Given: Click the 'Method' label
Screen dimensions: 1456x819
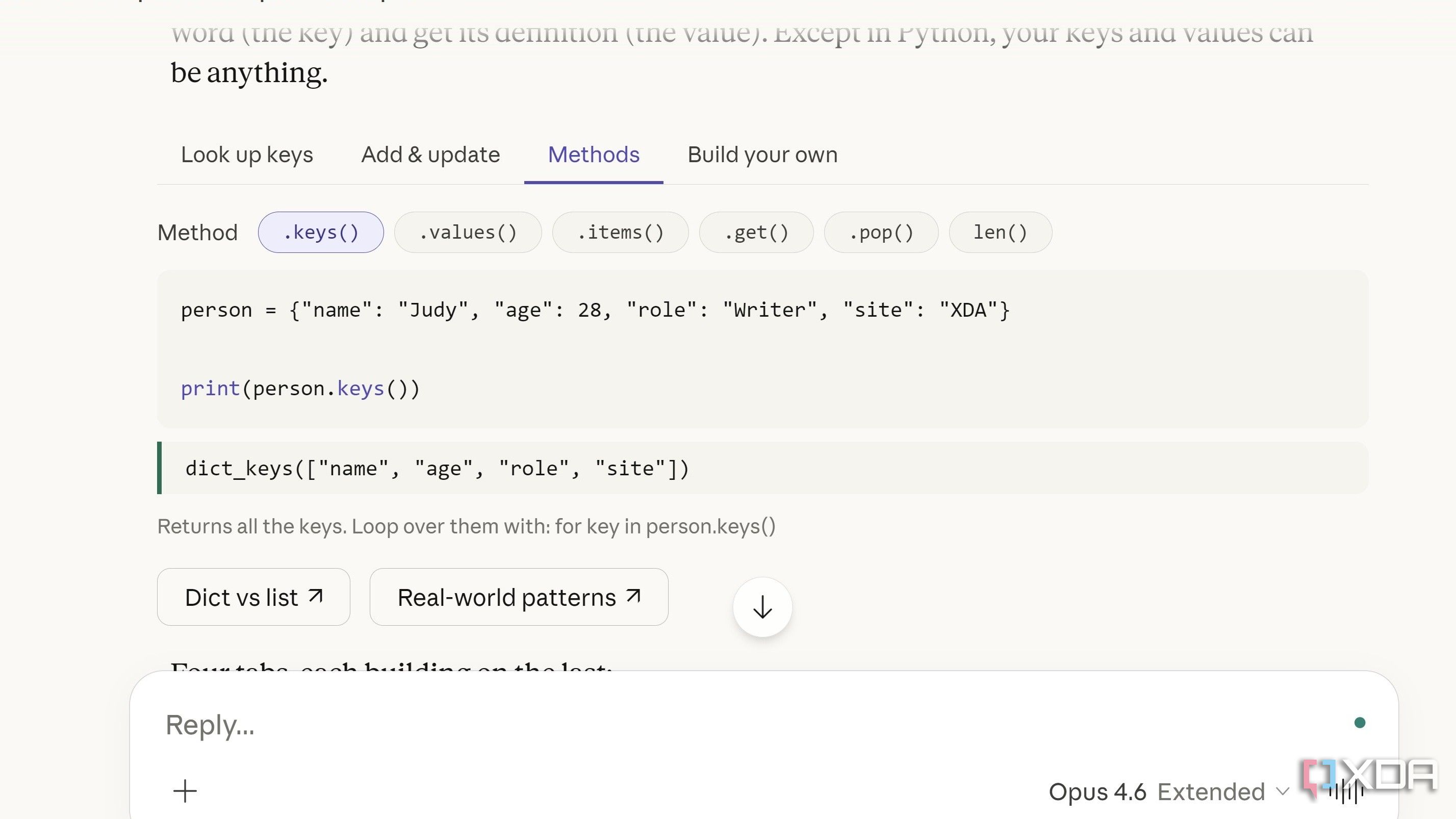Looking at the screenshot, I should pos(197,233).
